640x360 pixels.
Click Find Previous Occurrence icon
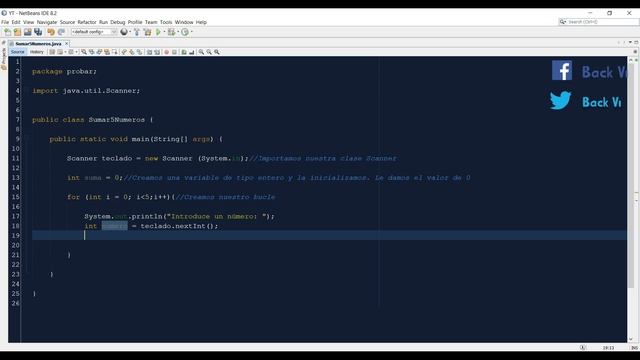point(91,52)
